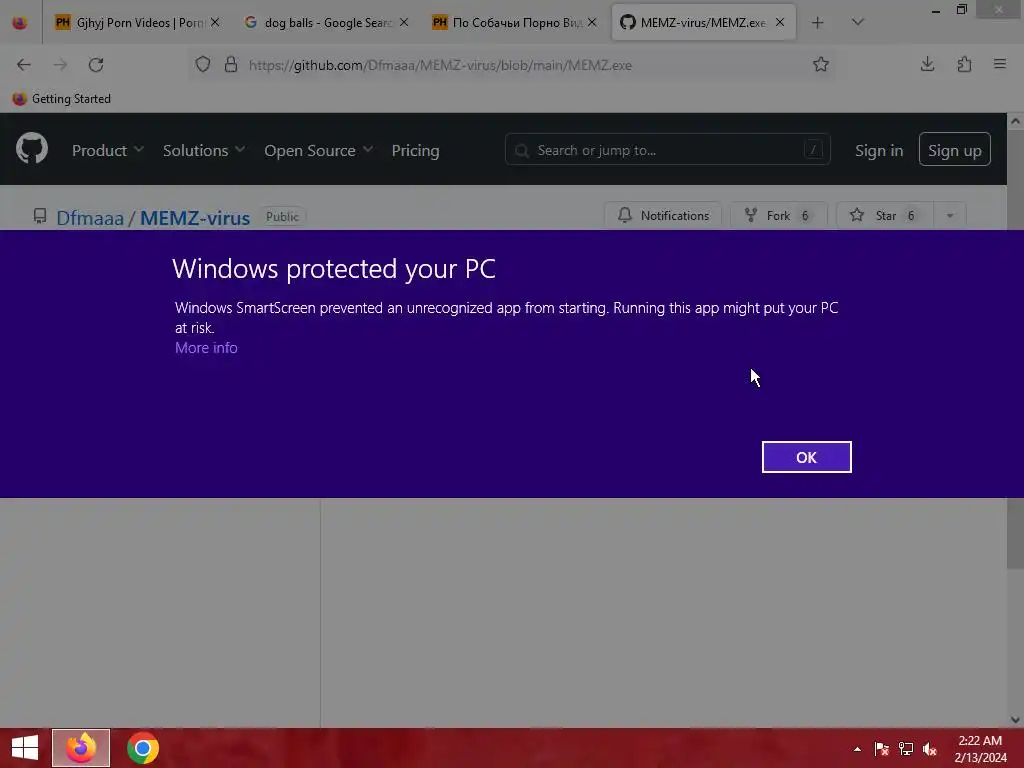Viewport: 1024px width, 768px height.
Task: Open the Pricing page
Action: (415, 150)
